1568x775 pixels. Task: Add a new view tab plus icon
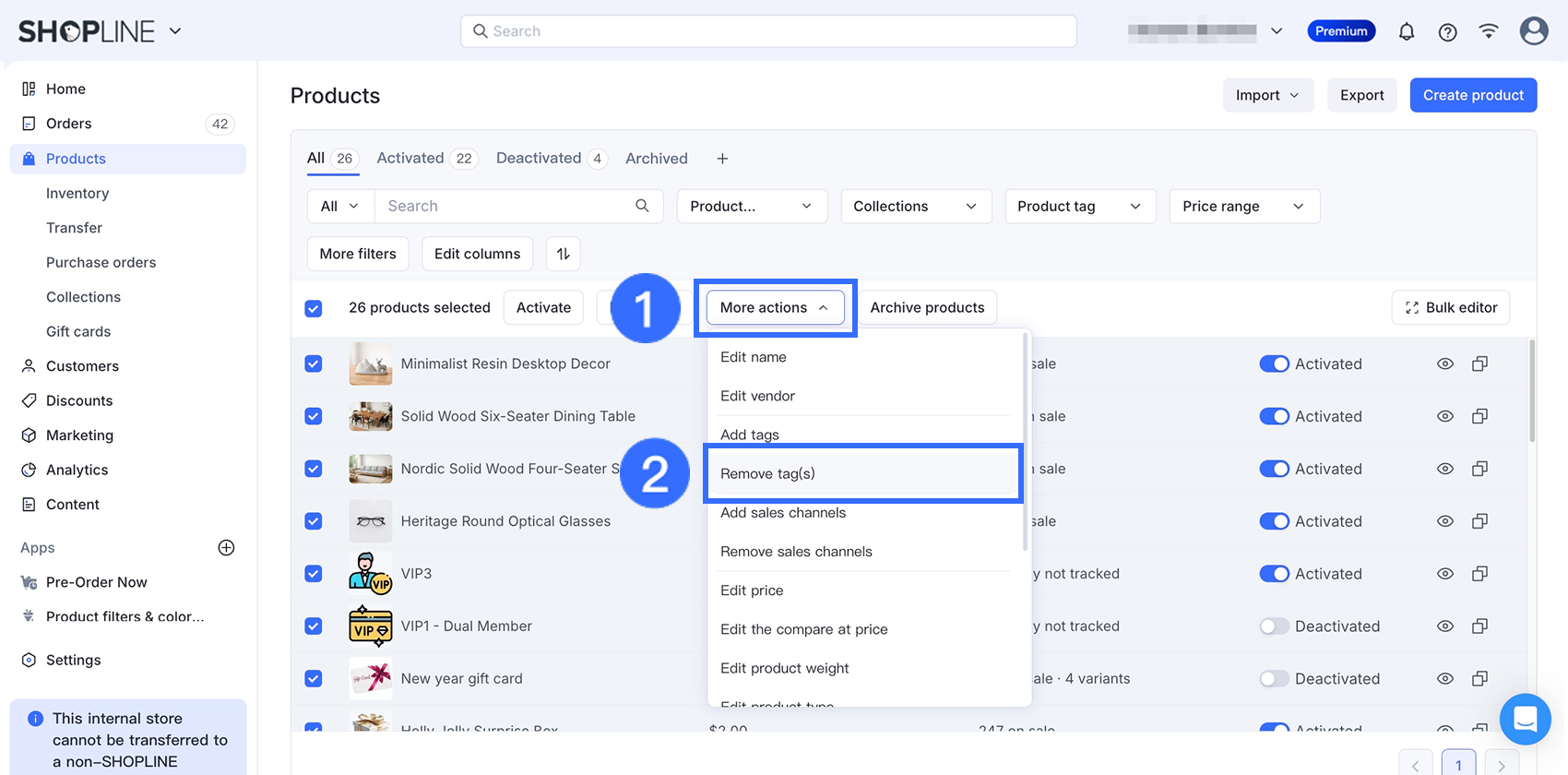[x=722, y=159]
